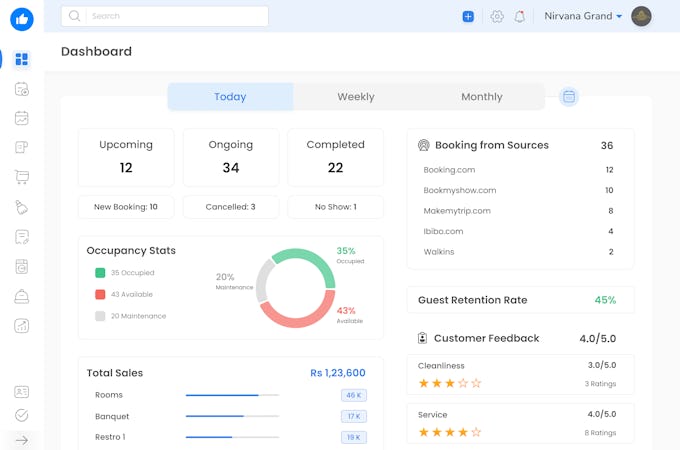Screen dimensions: 680x450
Task: Click the 35% Occupied label
Action: pos(350,255)
